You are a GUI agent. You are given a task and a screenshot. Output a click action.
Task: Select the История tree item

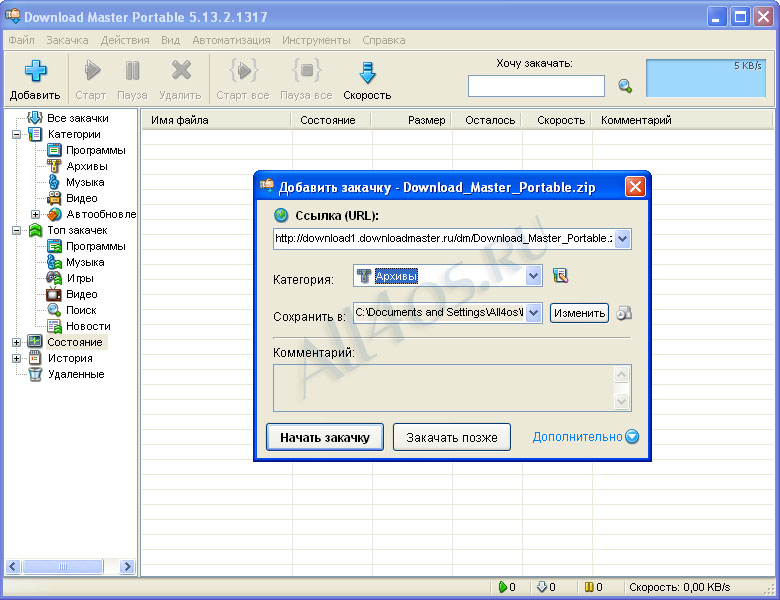[70, 358]
